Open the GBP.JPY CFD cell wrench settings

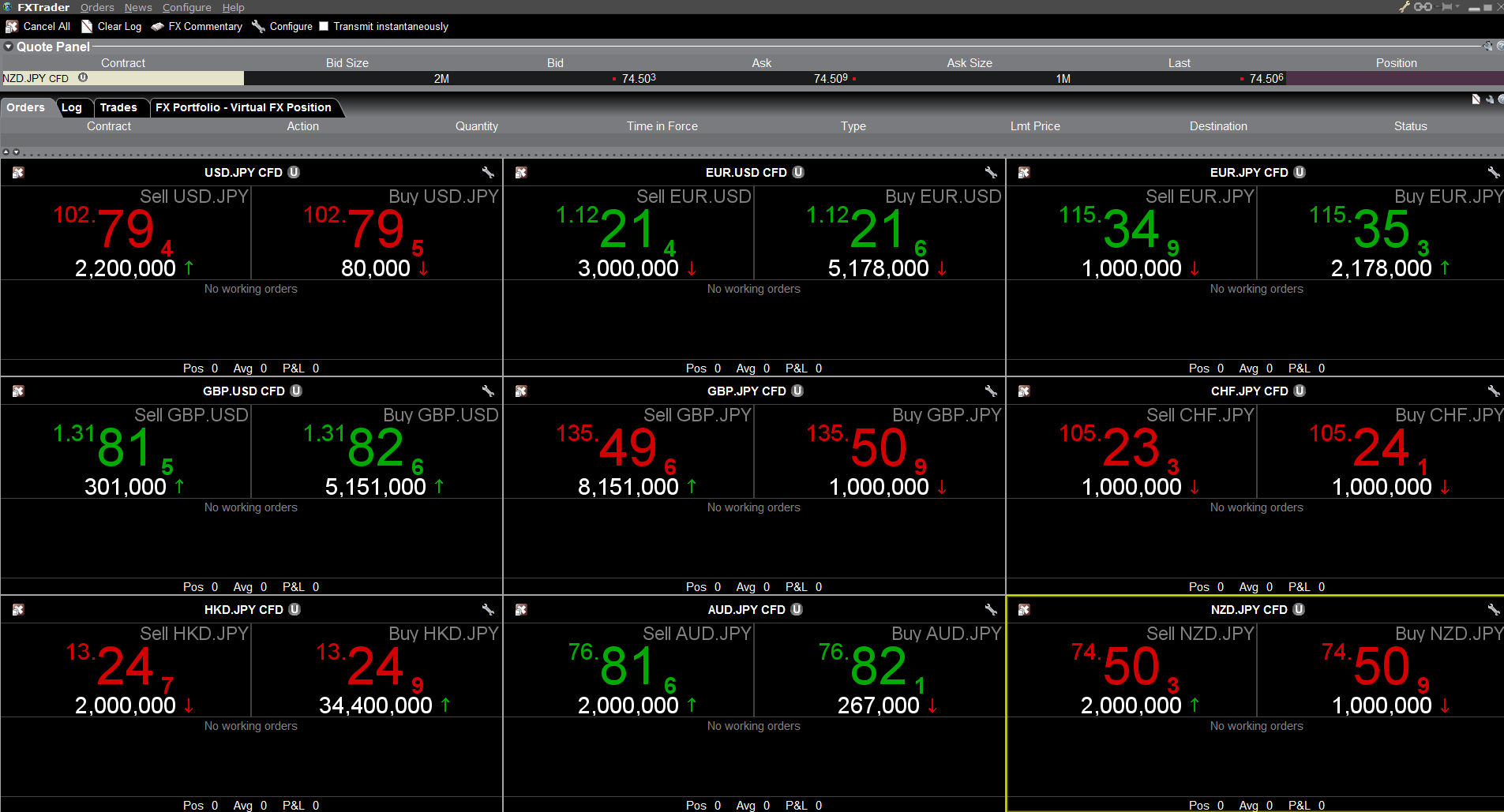click(991, 391)
